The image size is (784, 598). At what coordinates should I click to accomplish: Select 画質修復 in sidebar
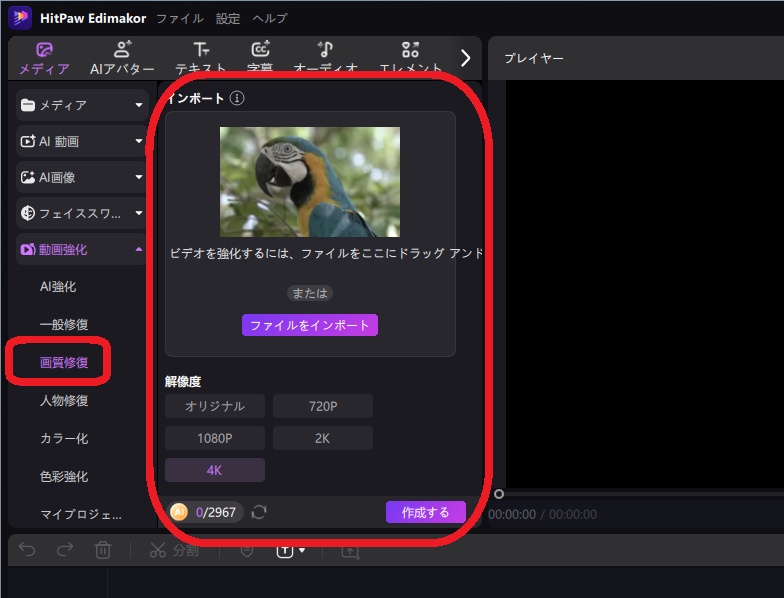(x=64, y=362)
